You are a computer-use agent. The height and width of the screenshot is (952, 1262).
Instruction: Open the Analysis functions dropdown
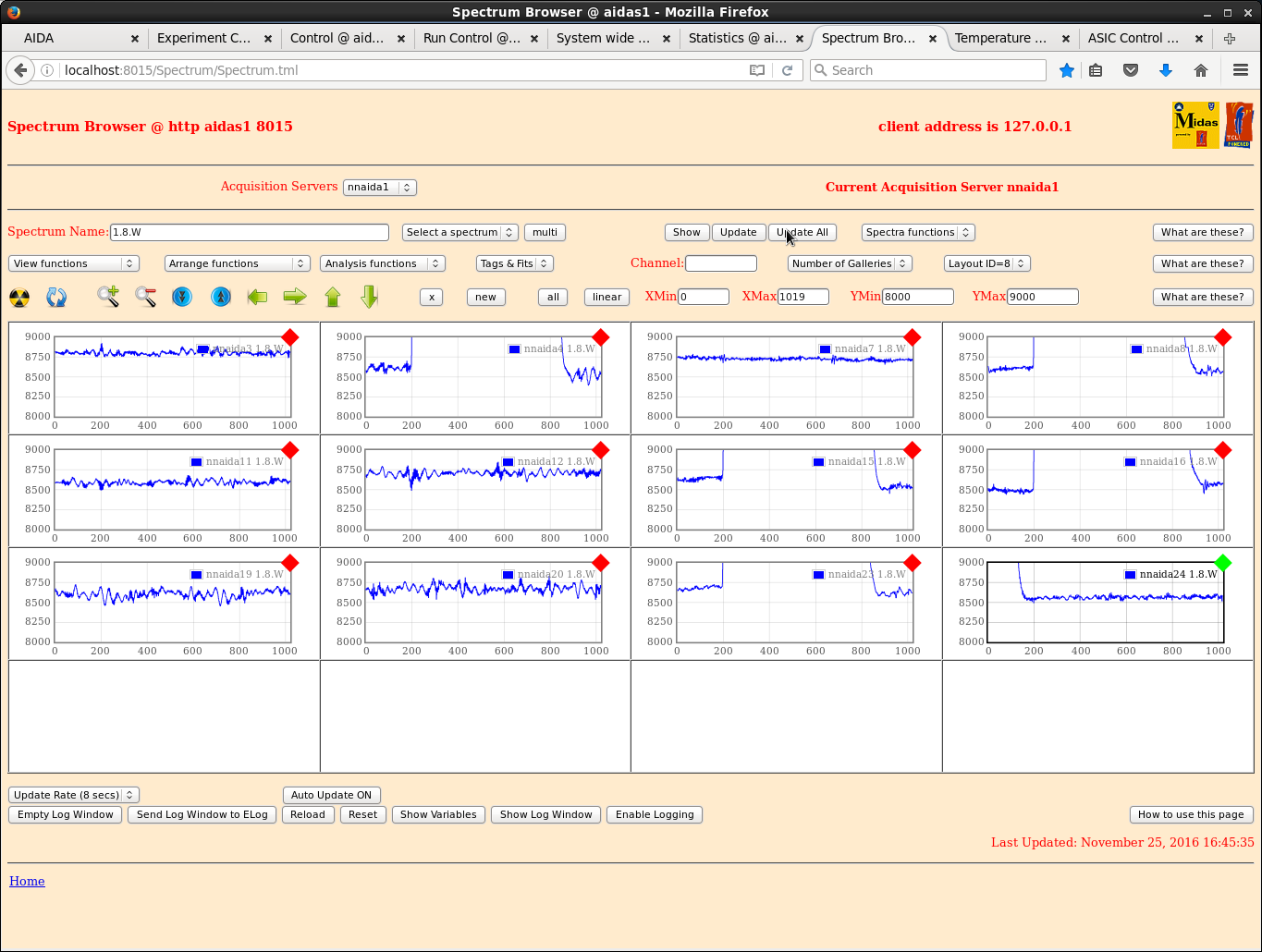click(x=383, y=263)
